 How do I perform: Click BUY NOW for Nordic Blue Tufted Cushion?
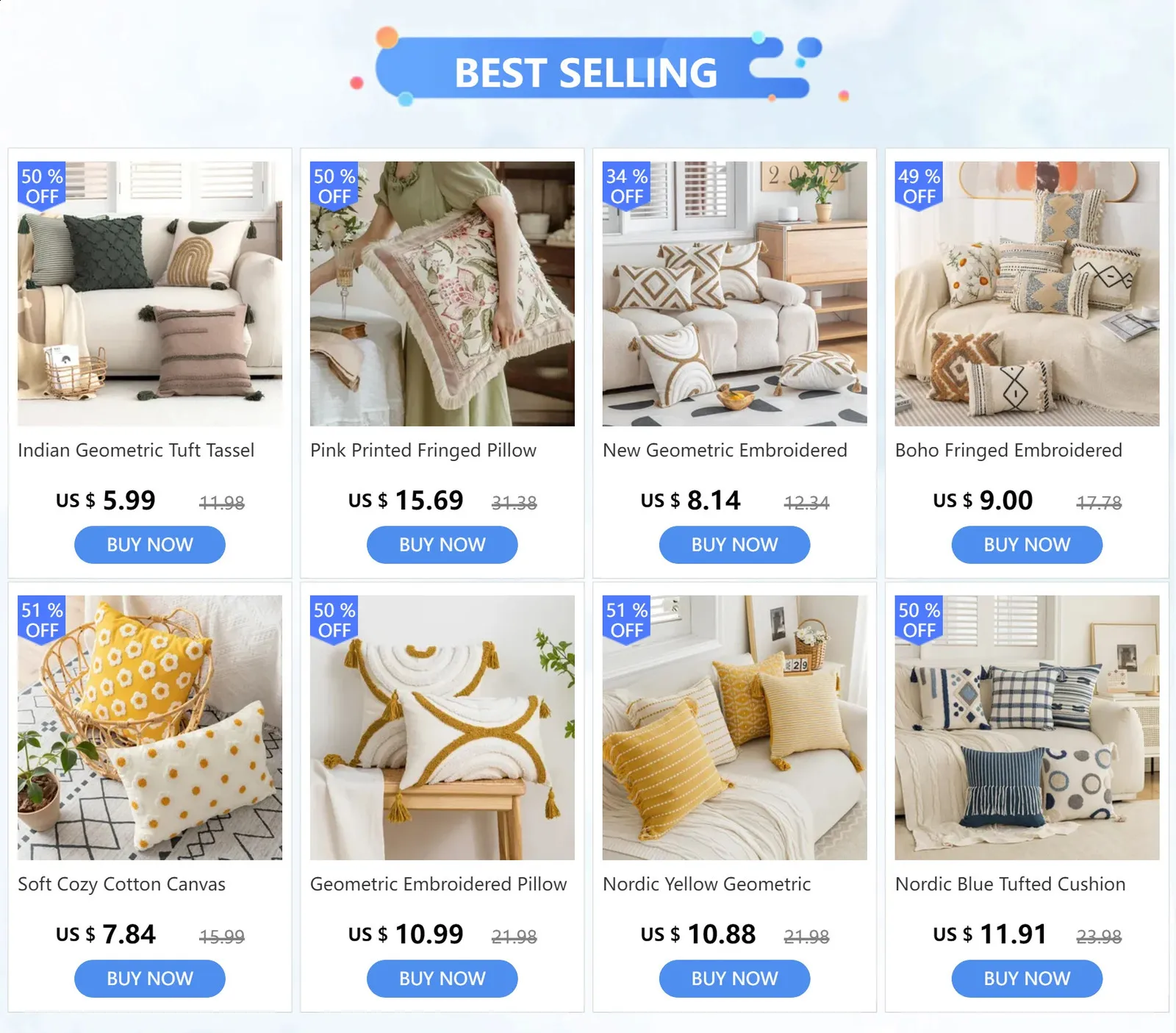[x=1028, y=979]
